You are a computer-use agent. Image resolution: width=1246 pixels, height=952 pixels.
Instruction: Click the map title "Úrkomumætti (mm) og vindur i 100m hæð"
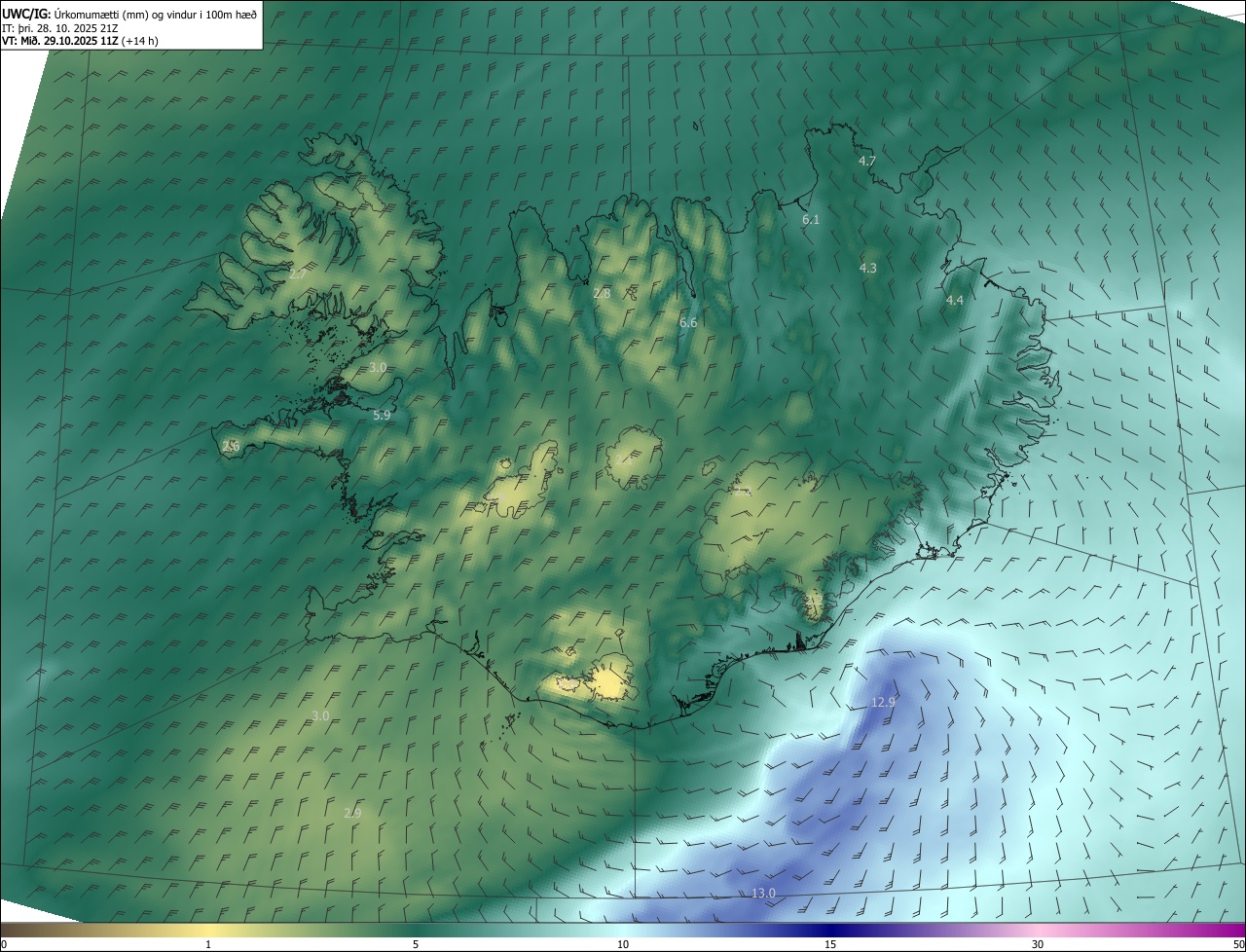(x=156, y=14)
